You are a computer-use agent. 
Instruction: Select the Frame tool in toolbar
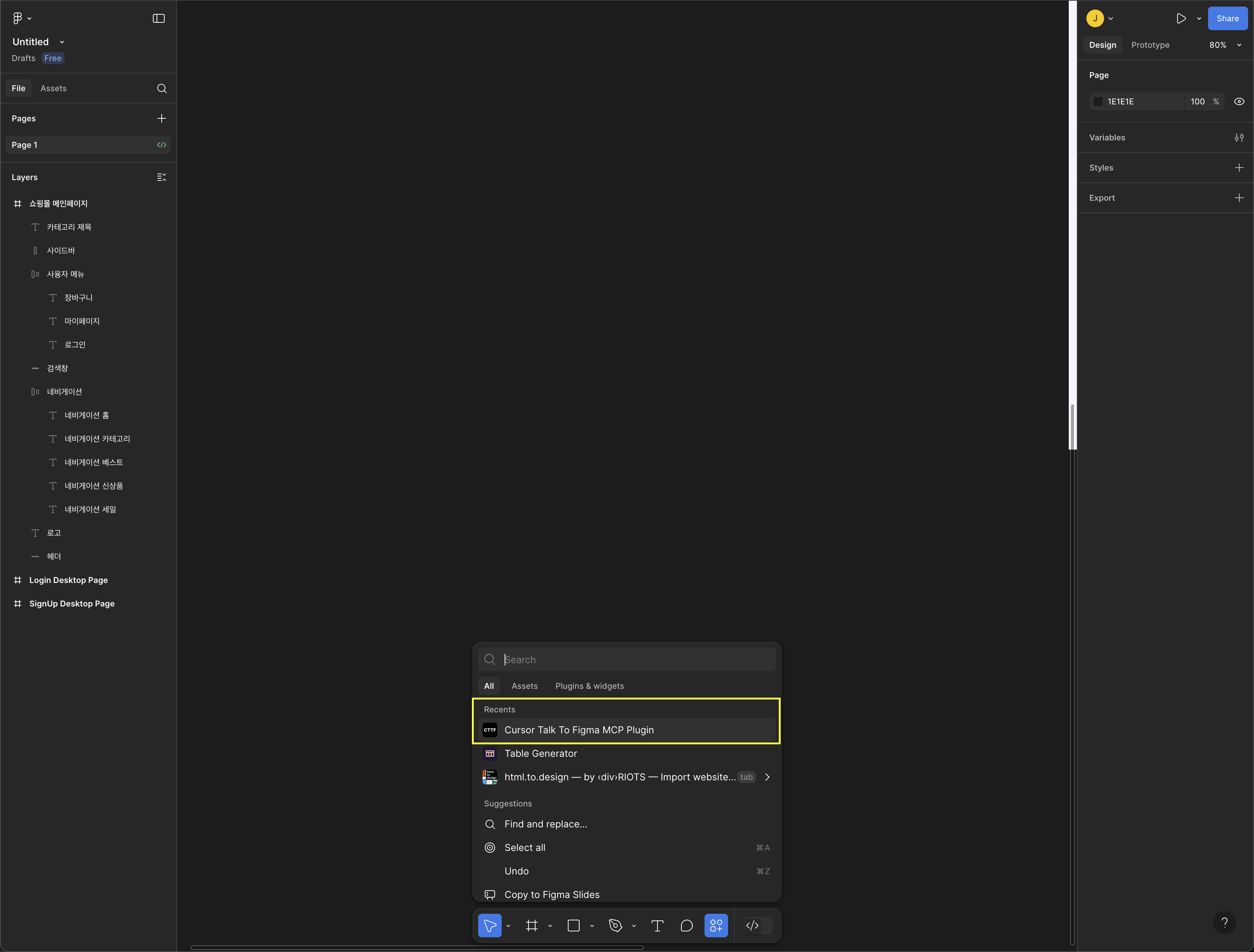point(531,925)
